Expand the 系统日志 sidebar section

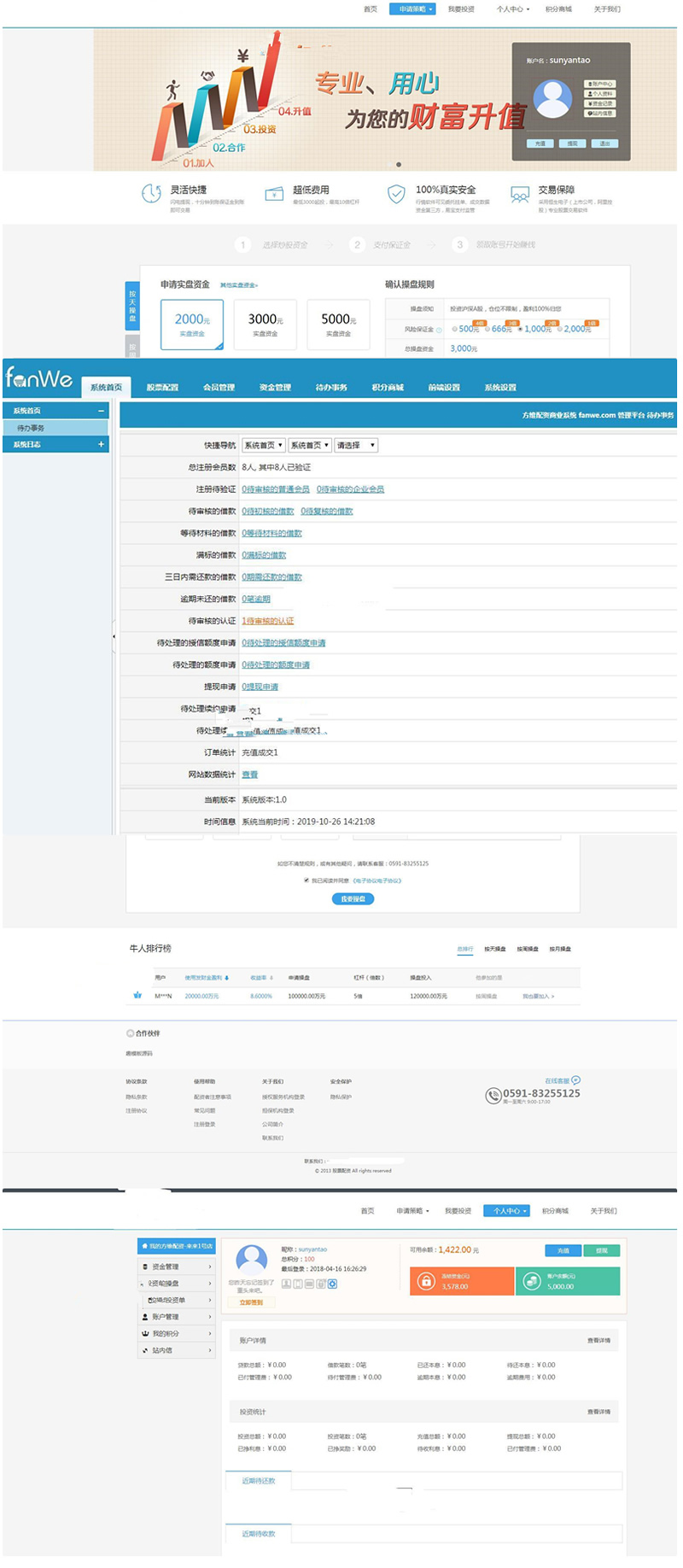point(101,444)
